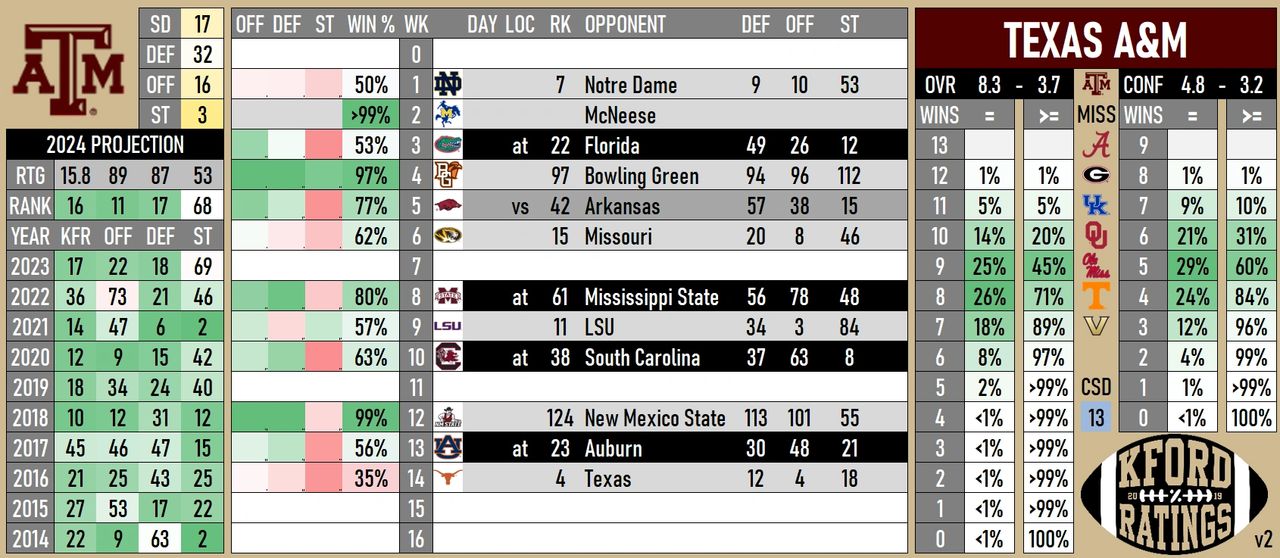The width and height of the screenshot is (1280, 558).
Task: Select the blue CSD value 13 cell
Action: 1096,418
